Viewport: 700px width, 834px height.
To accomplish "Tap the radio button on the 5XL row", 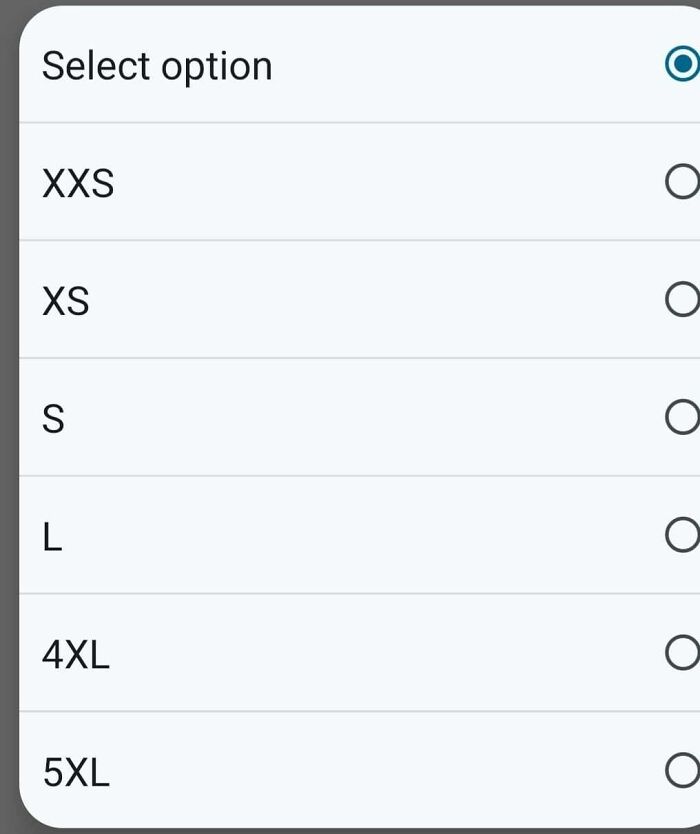I will tap(683, 772).
